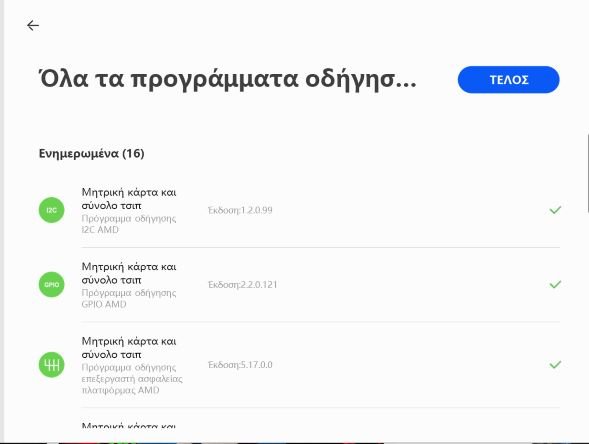Image resolution: width=589 pixels, height=444 pixels.
Task: Click the green platform security processor icon
Action: point(51,364)
